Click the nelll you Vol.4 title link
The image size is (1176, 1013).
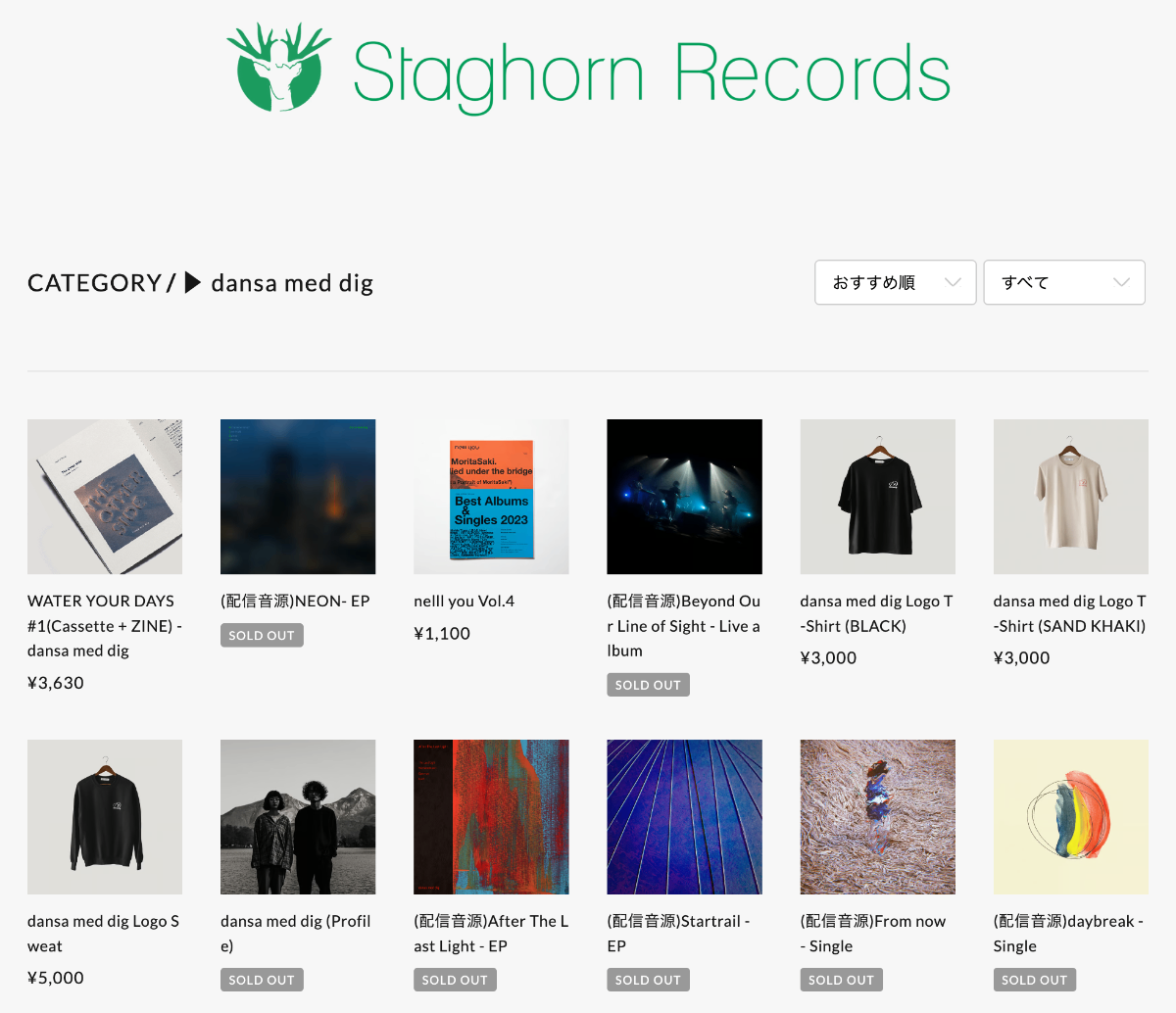pyautogui.click(x=464, y=601)
